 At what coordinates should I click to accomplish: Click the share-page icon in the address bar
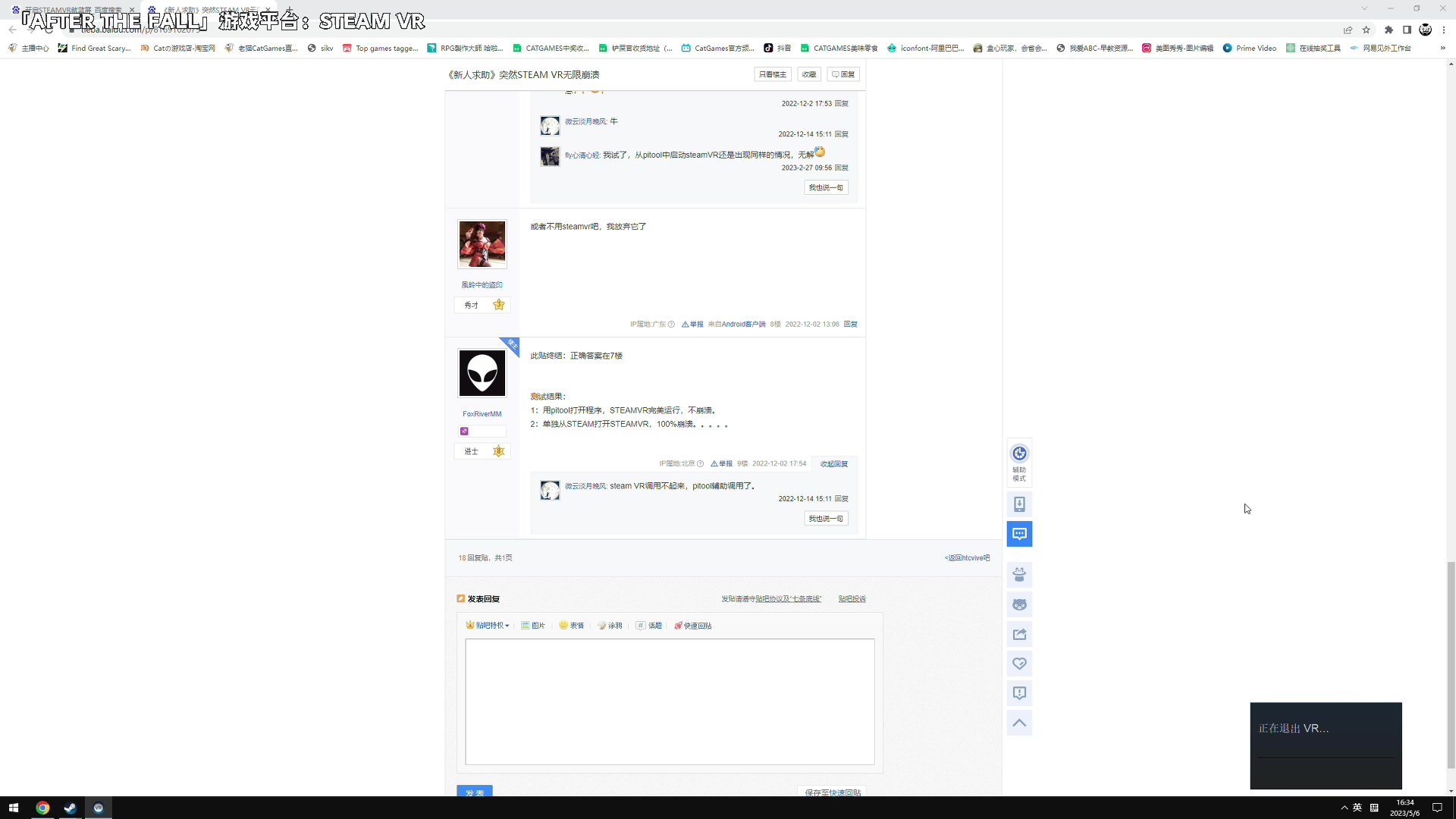point(1348,30)
